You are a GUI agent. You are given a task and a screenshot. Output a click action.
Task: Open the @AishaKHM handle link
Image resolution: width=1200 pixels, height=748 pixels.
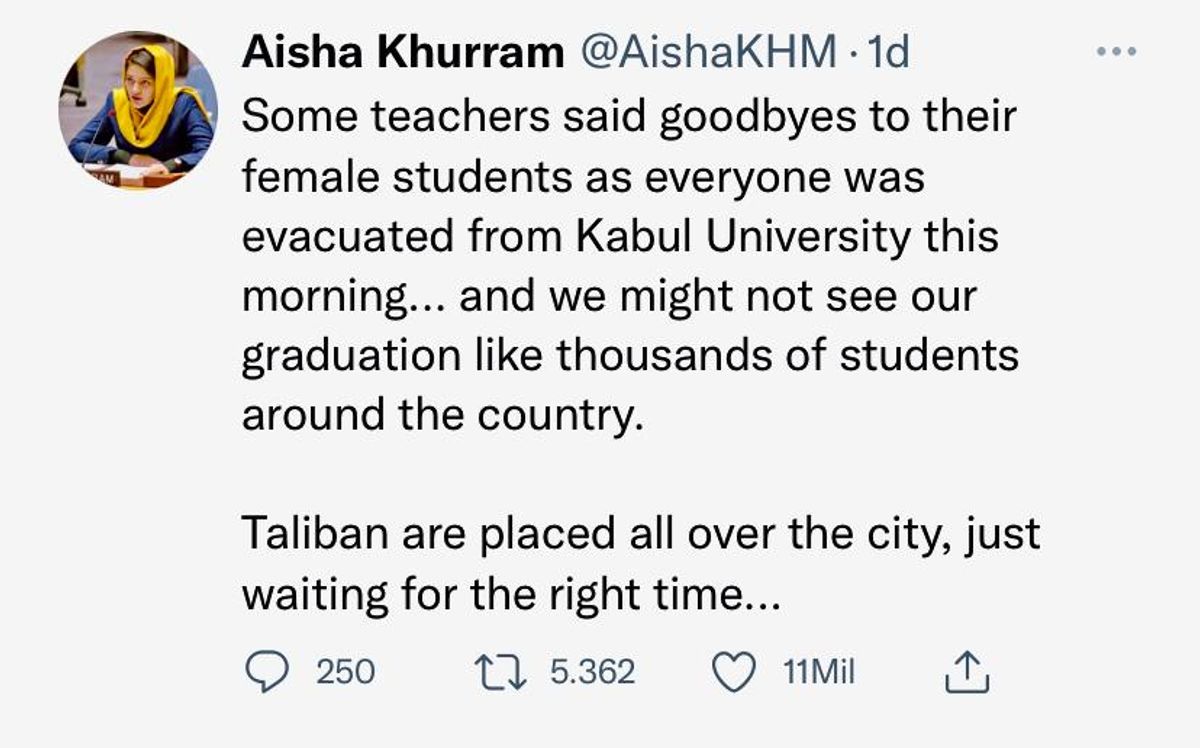708,53
